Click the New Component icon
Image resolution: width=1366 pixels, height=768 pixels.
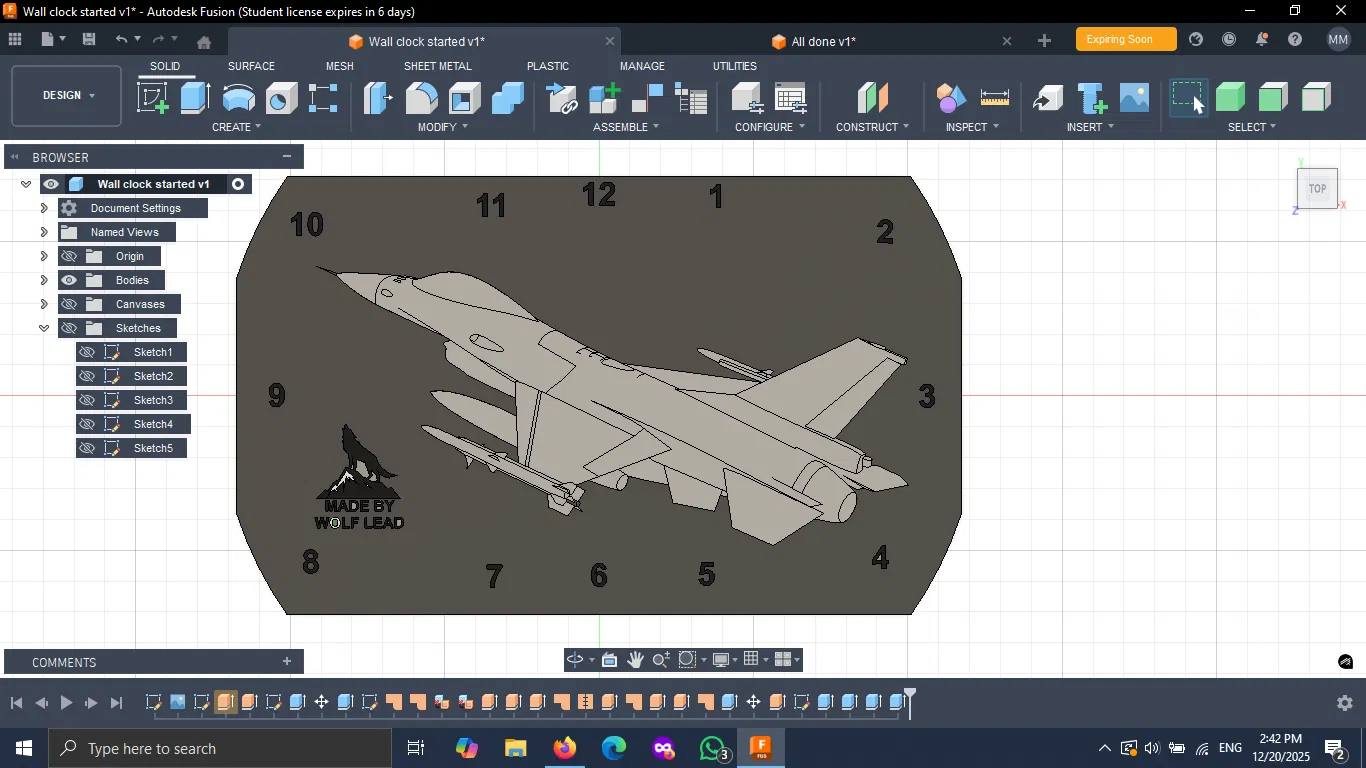[x=605, y=98]
